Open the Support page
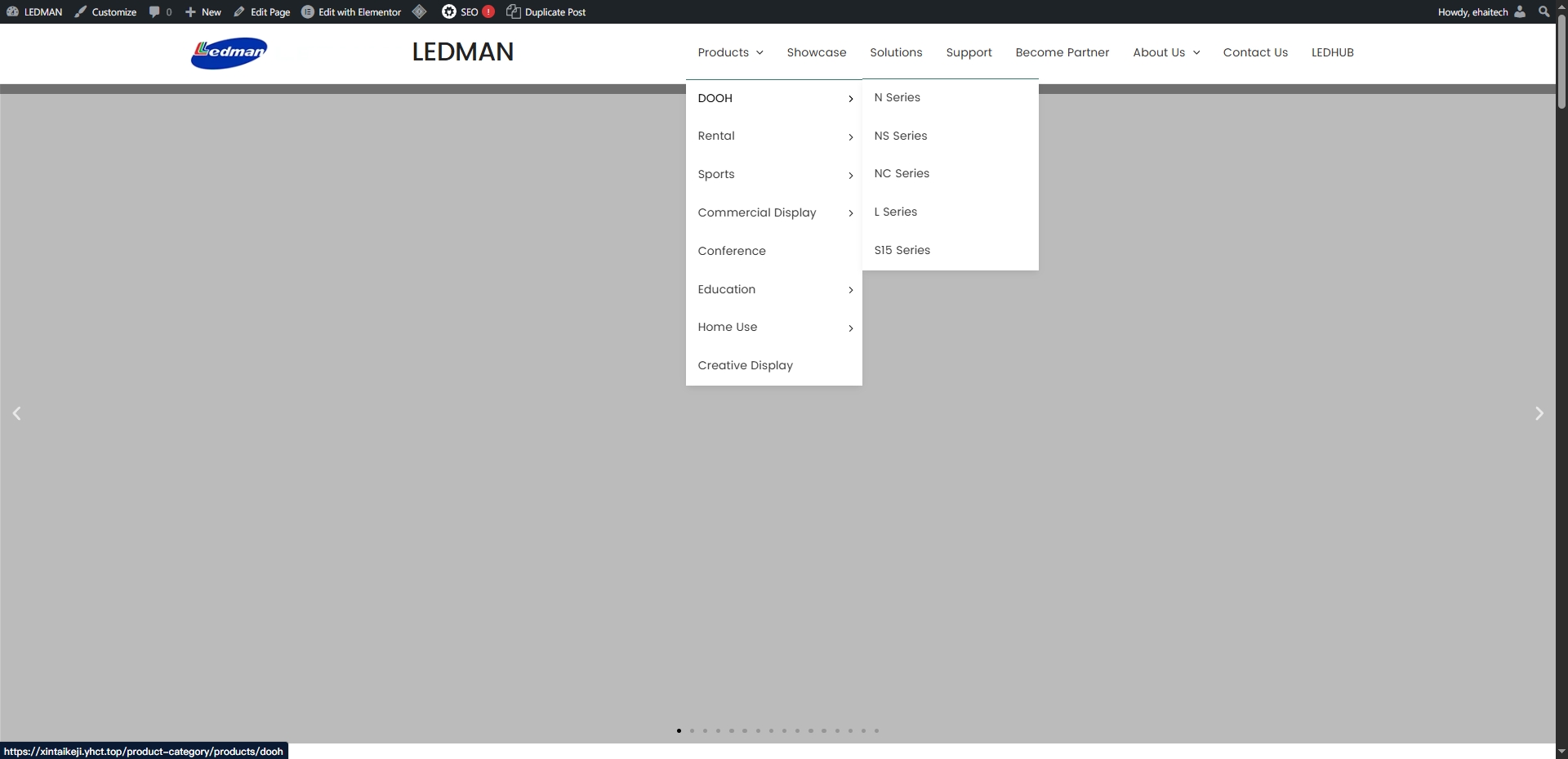The width and height of the screenshot is (1568, 759). (969, 52)
